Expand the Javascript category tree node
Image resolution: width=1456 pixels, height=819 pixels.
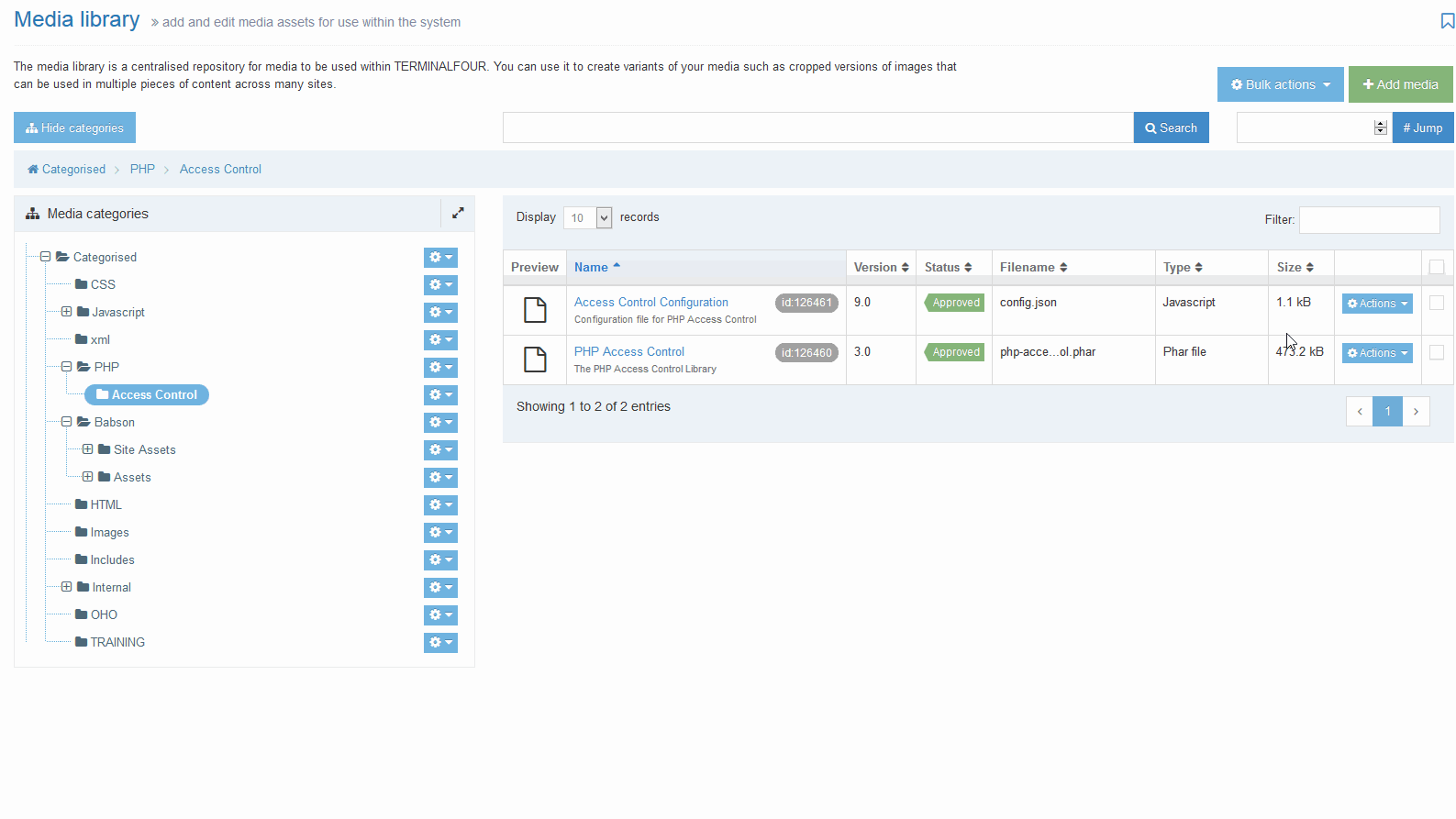tap(67, 312)
